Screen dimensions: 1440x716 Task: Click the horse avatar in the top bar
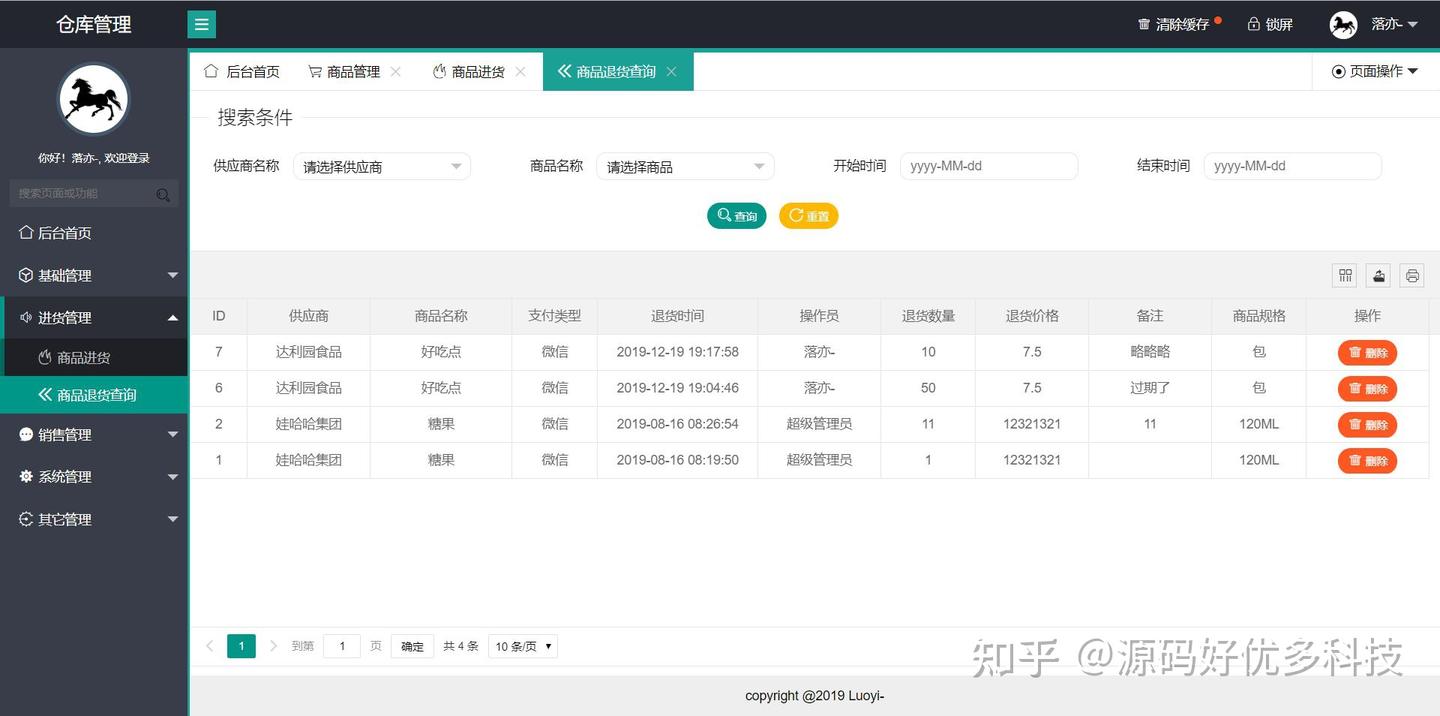[x=1343, y=23]
